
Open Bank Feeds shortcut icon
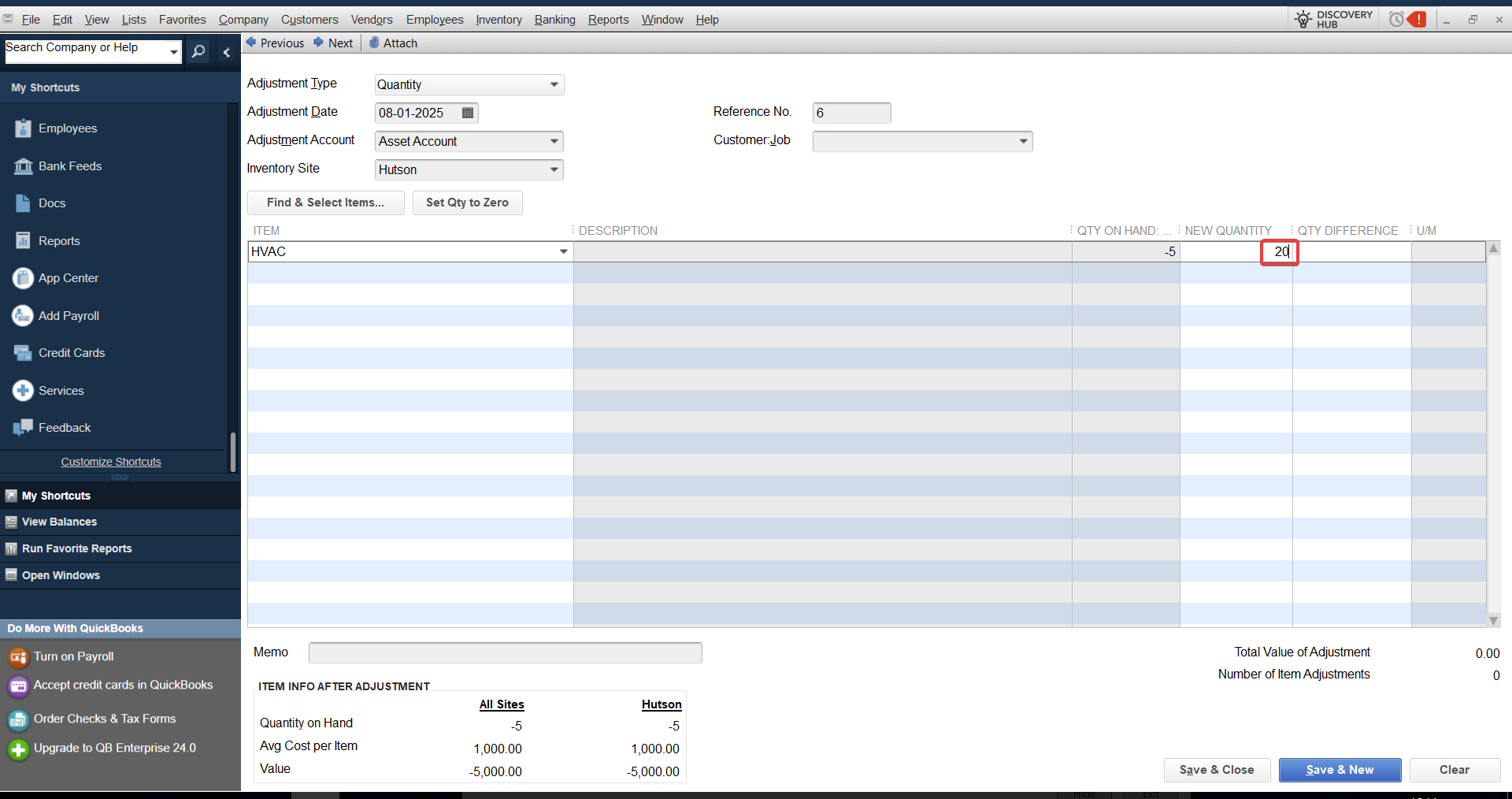23,166
